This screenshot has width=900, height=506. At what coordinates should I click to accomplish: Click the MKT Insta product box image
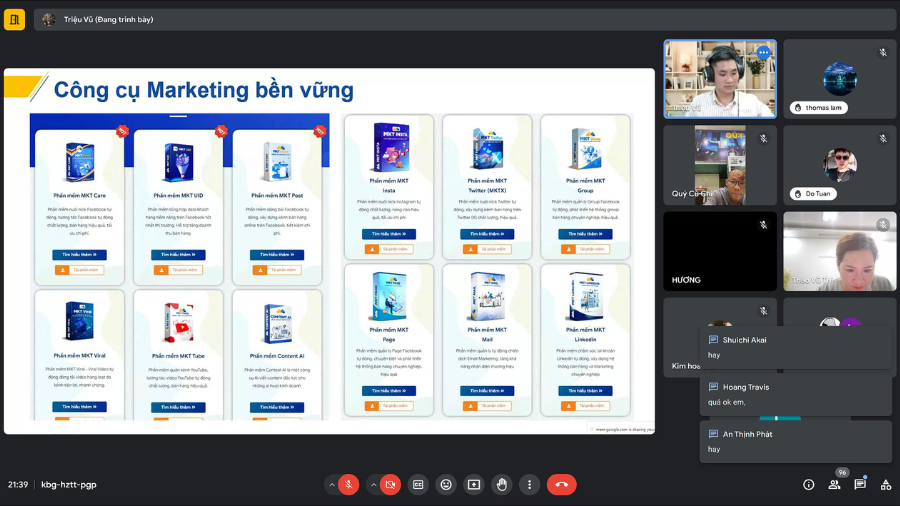[x=389, y=147]
